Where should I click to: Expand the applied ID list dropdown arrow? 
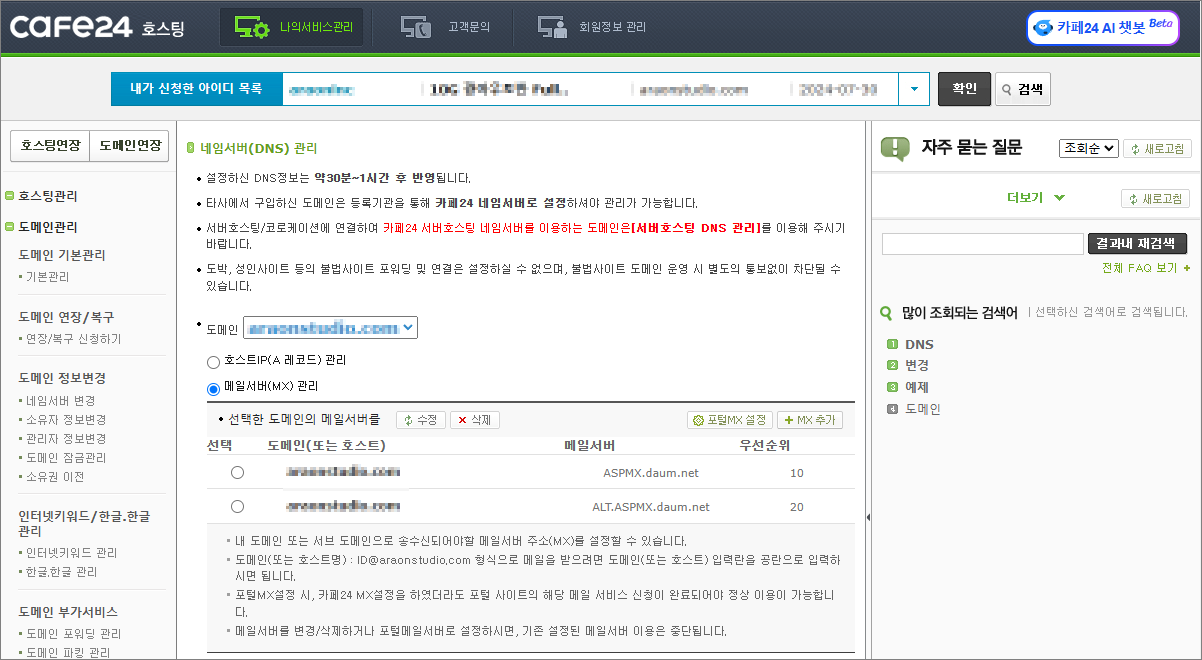click(x=914, y=88)
